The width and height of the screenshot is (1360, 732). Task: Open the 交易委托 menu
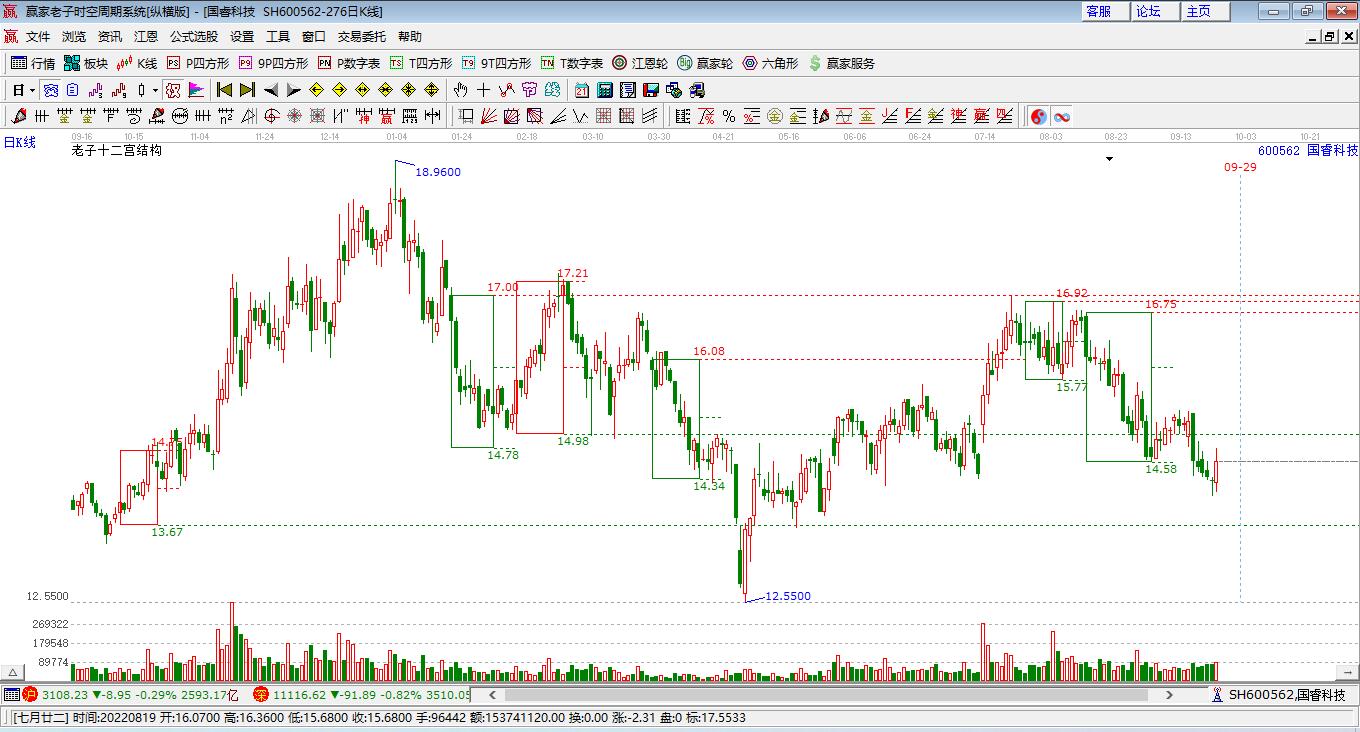point(362,36)
